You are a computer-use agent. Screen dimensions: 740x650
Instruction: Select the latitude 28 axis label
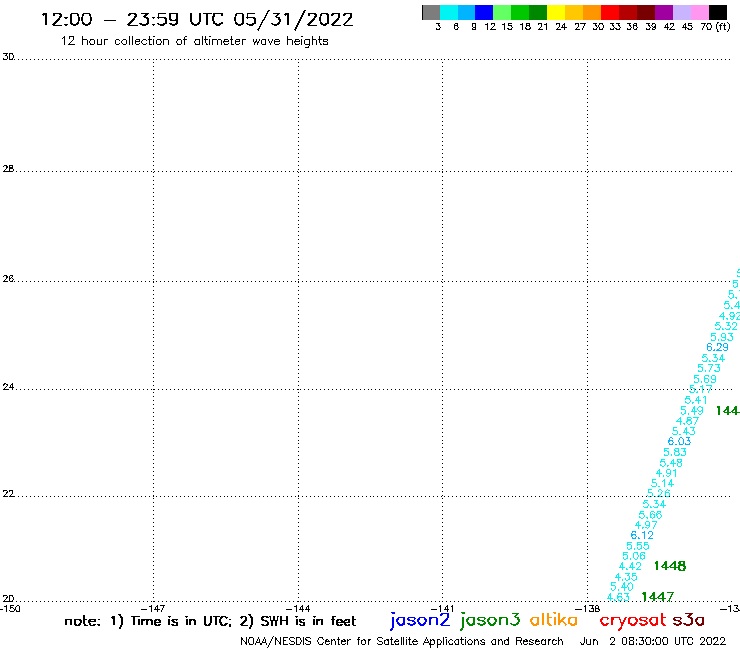pyautogui.click(x=8, y=169)
